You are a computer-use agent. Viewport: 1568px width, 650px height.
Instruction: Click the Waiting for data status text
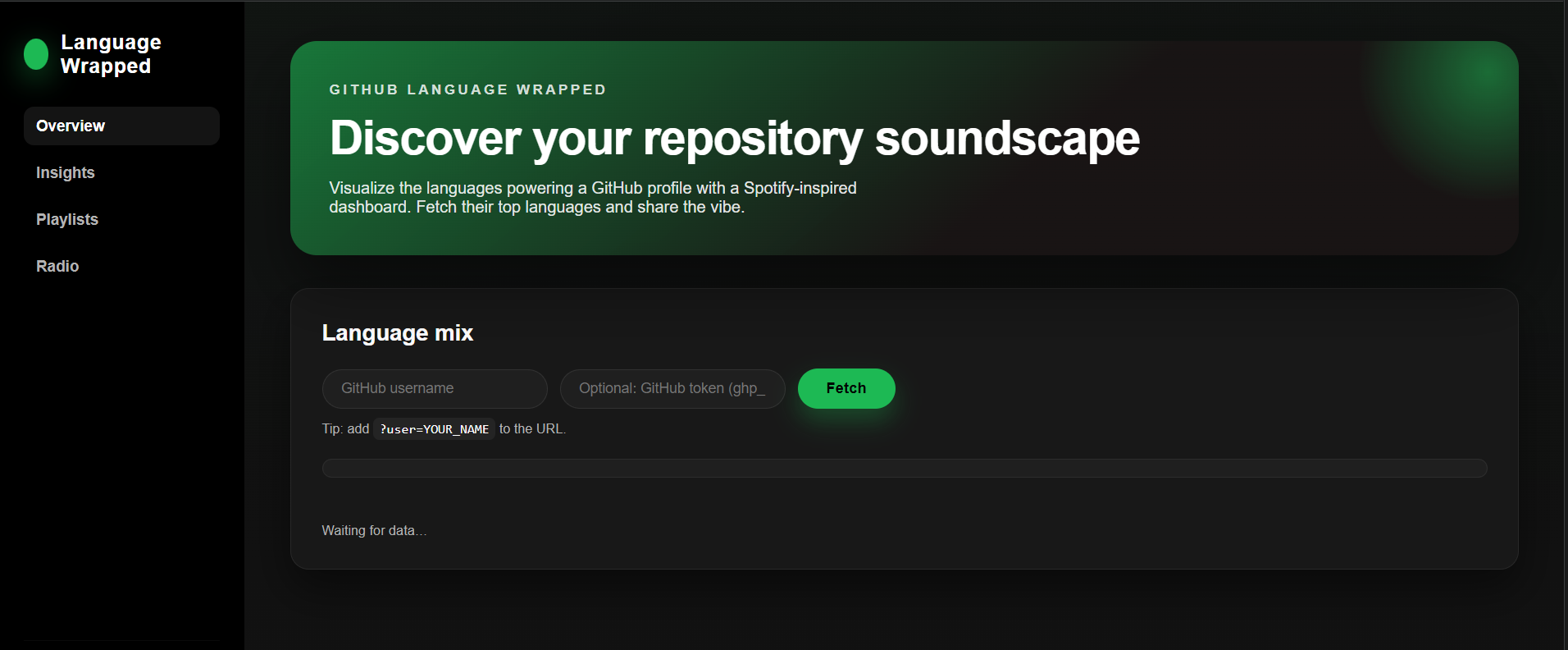374,530
